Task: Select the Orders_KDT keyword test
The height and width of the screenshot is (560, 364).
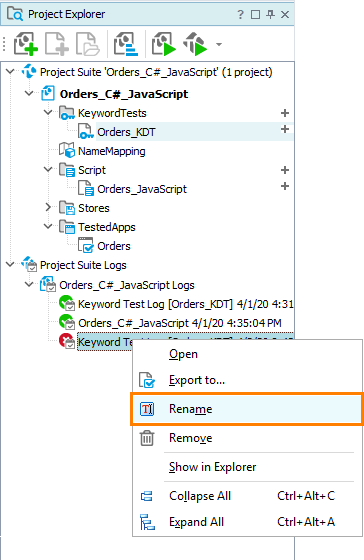Action: (126, 132)
